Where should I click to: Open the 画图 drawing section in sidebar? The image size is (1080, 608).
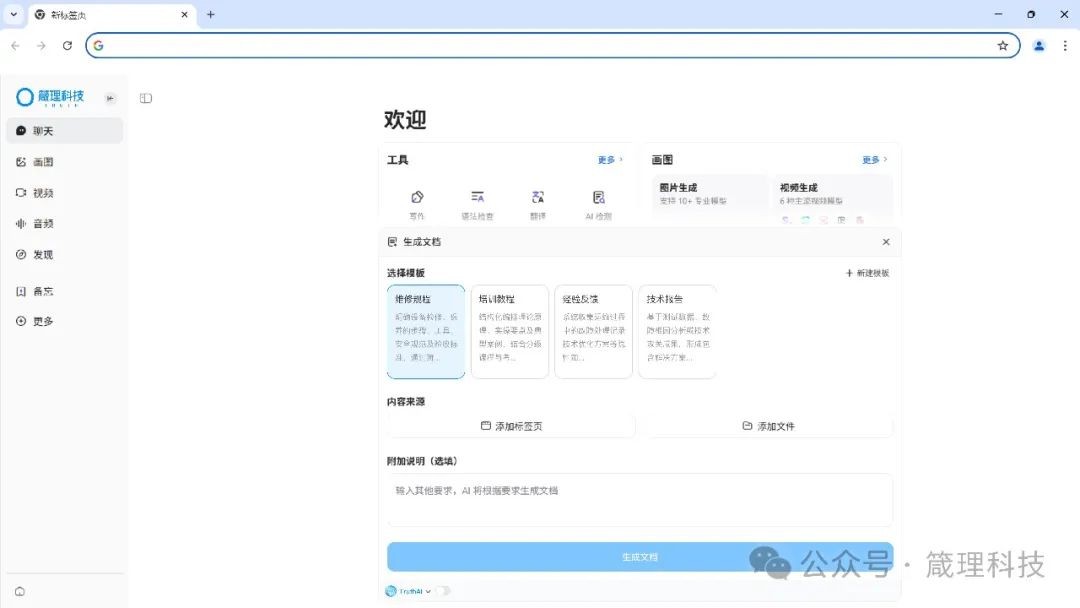point(42,162)
